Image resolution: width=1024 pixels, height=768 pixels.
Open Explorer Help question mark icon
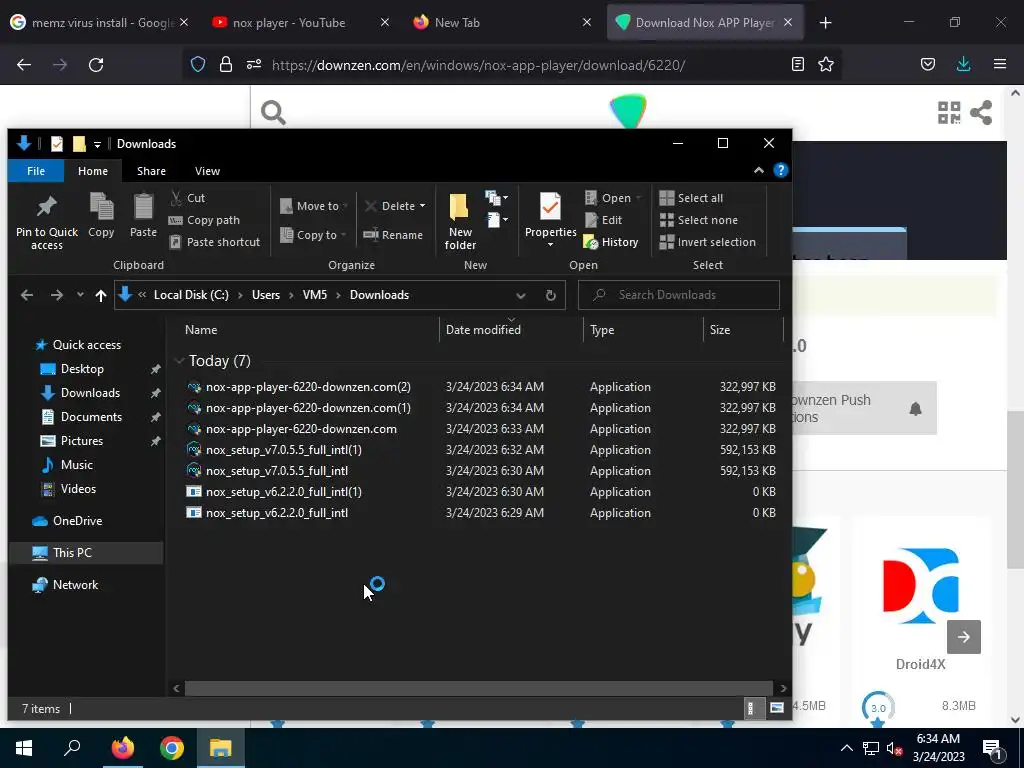pyautogui.click(x=780, y=170)
